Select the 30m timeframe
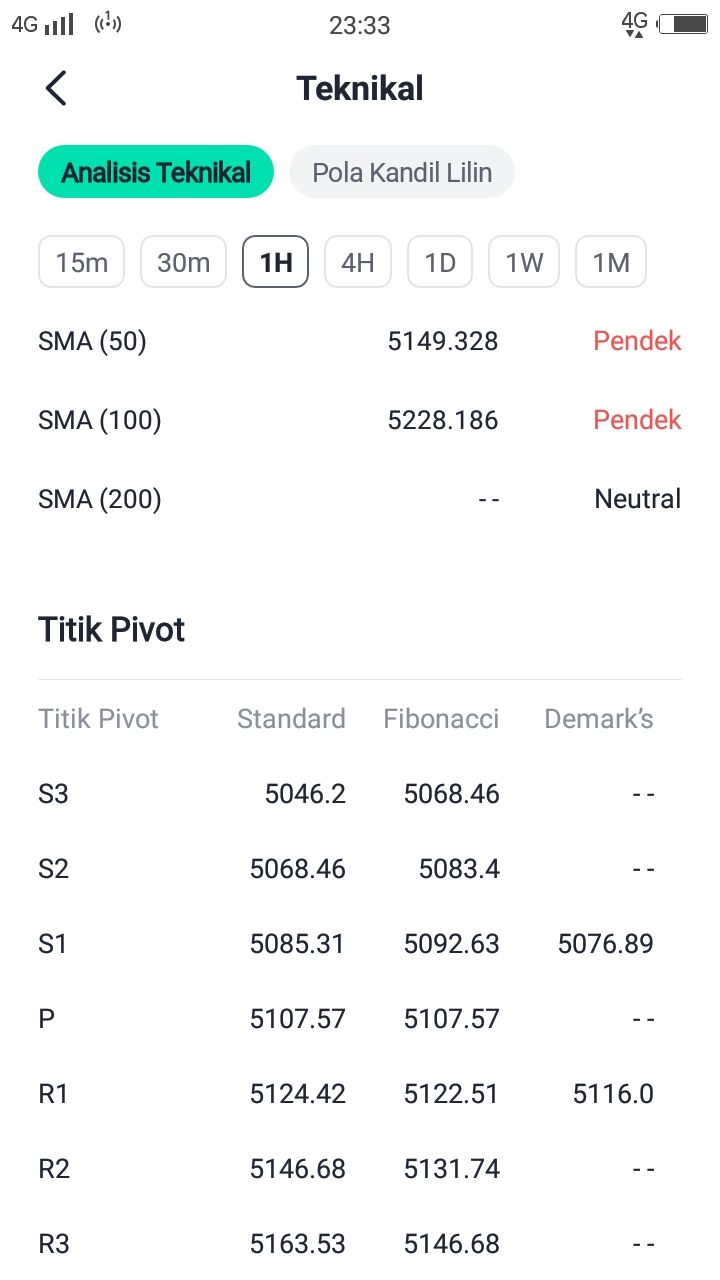Image resolution: width=720 pixels, height=1280 pixels. coord(184,262)
